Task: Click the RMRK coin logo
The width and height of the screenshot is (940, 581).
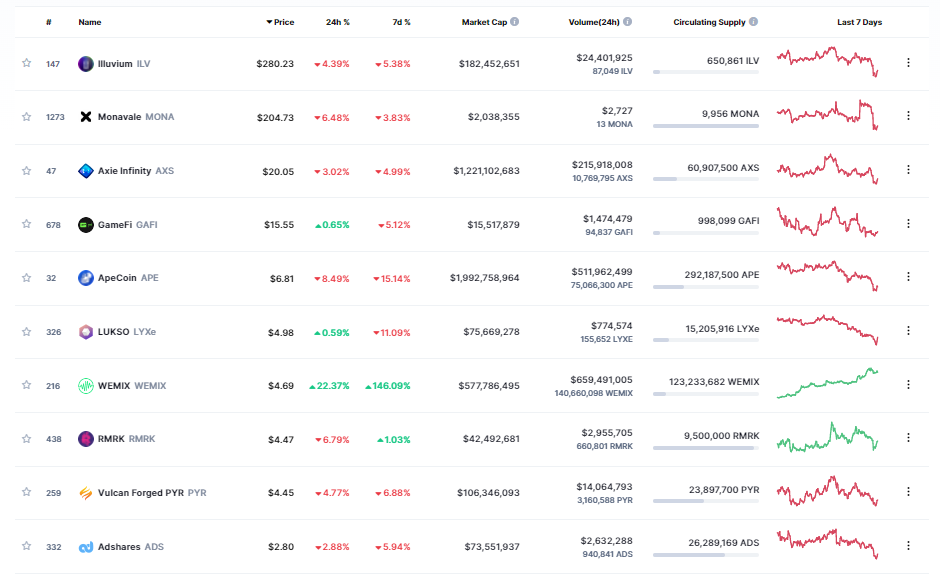Action: click(x=86, y=439)
